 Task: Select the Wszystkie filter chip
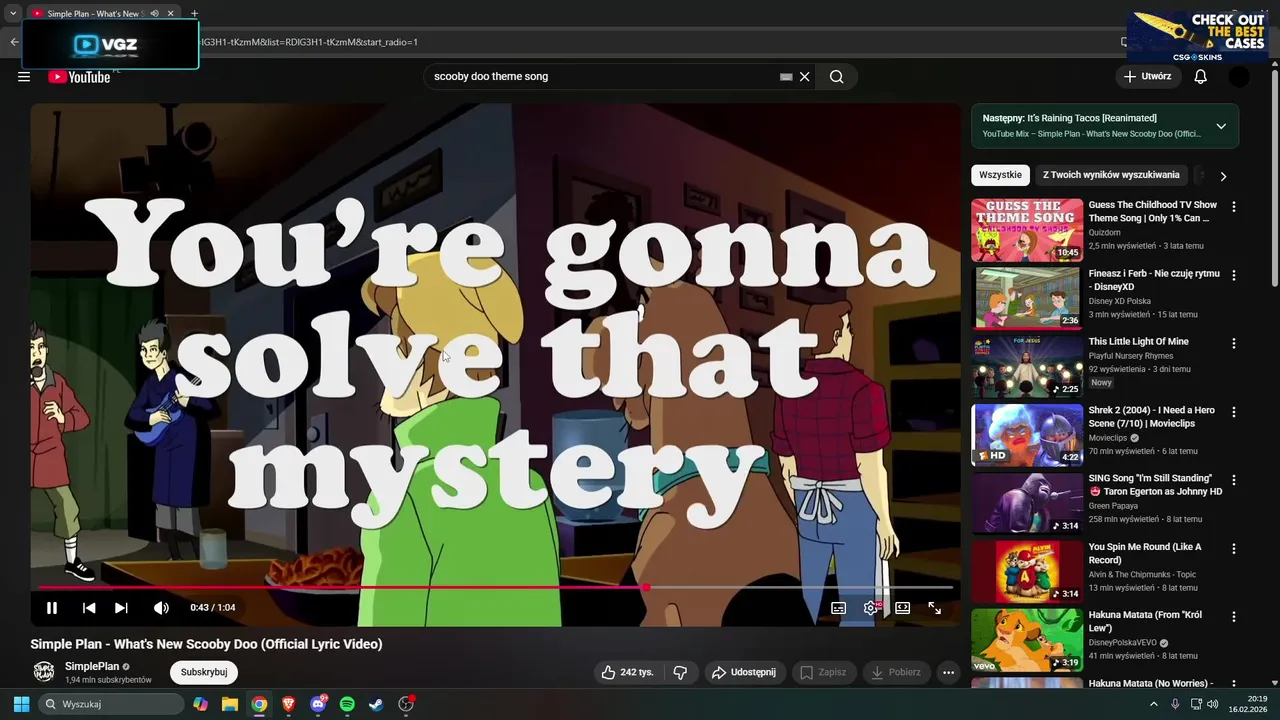click(1000, 175)
